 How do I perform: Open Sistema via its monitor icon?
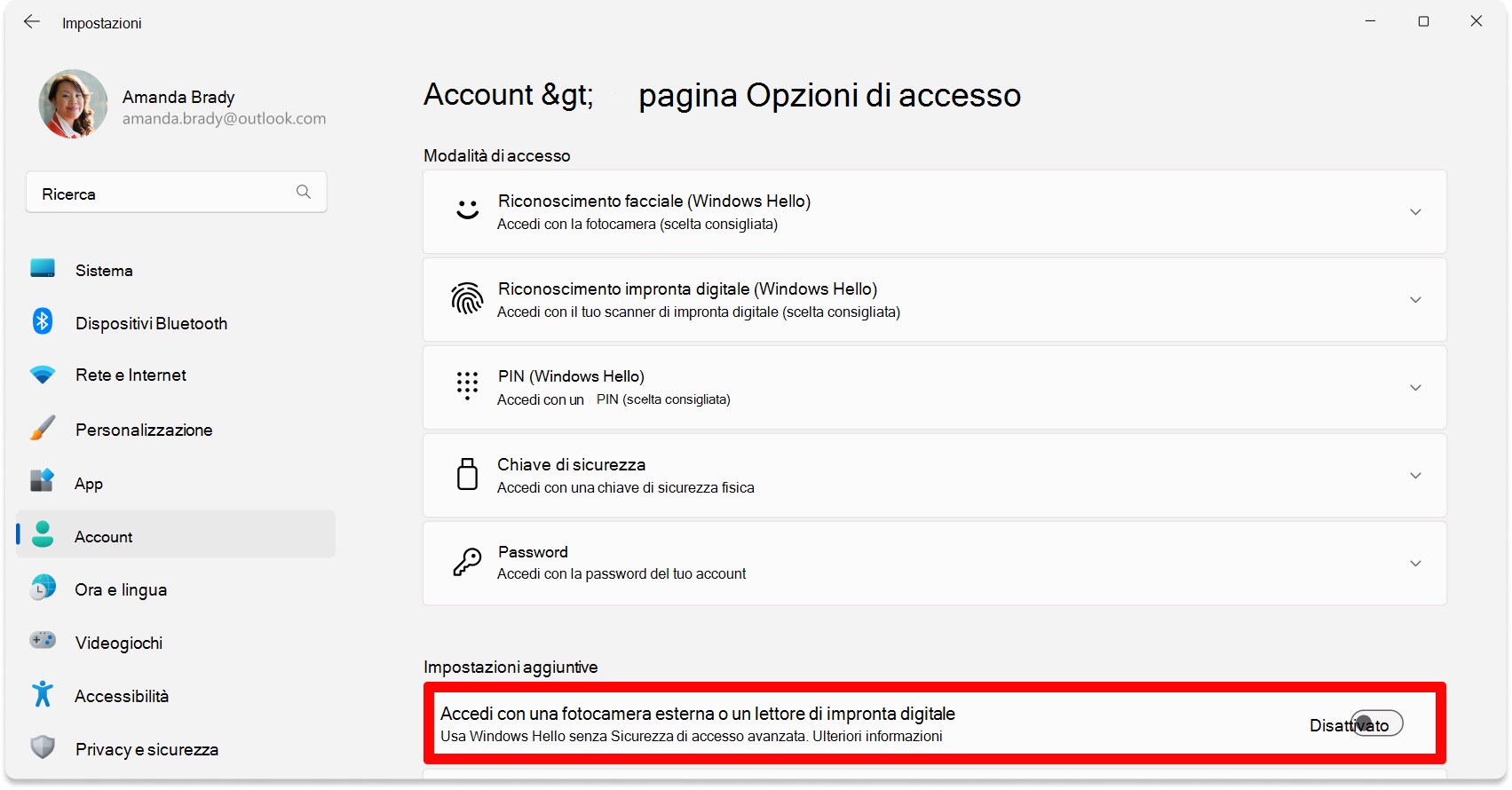click(43, 269)
